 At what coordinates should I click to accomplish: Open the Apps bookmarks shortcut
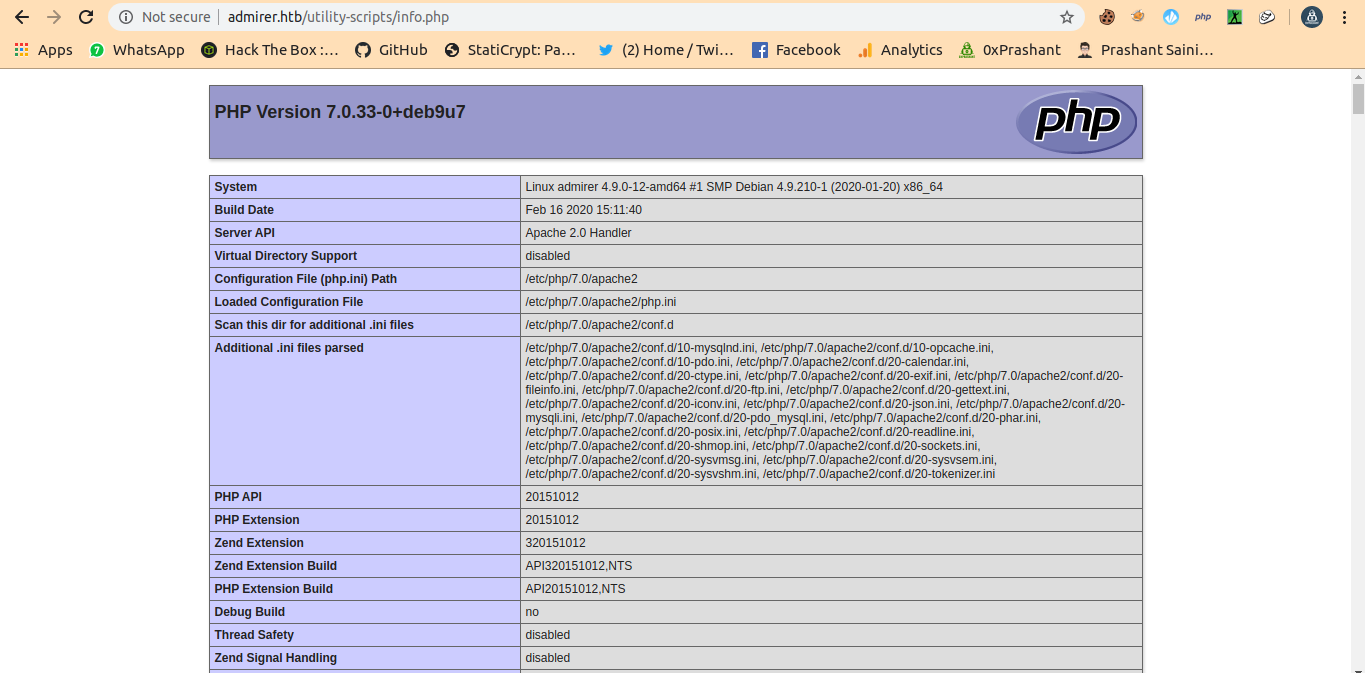point(43,50)
